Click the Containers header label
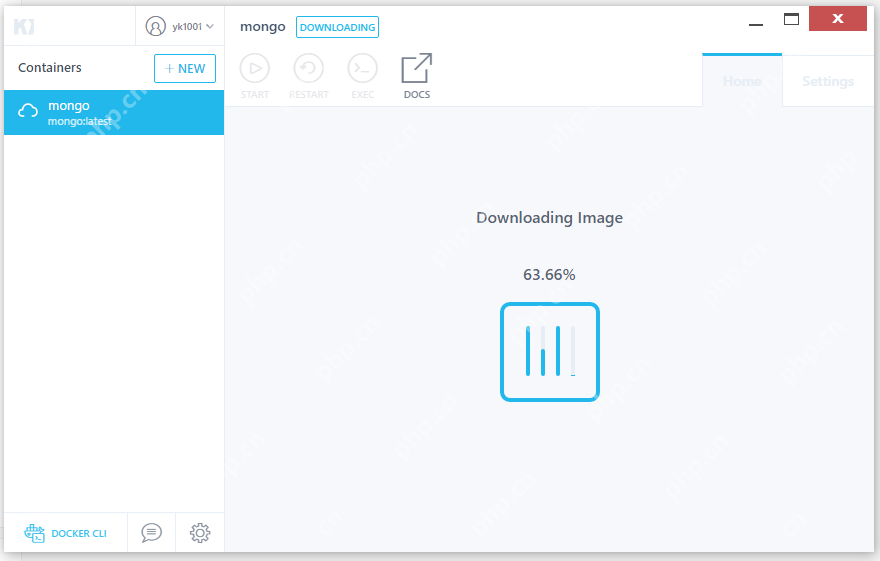Image resolution: width=880 pixels, height=561 pixels. point(50,68)
